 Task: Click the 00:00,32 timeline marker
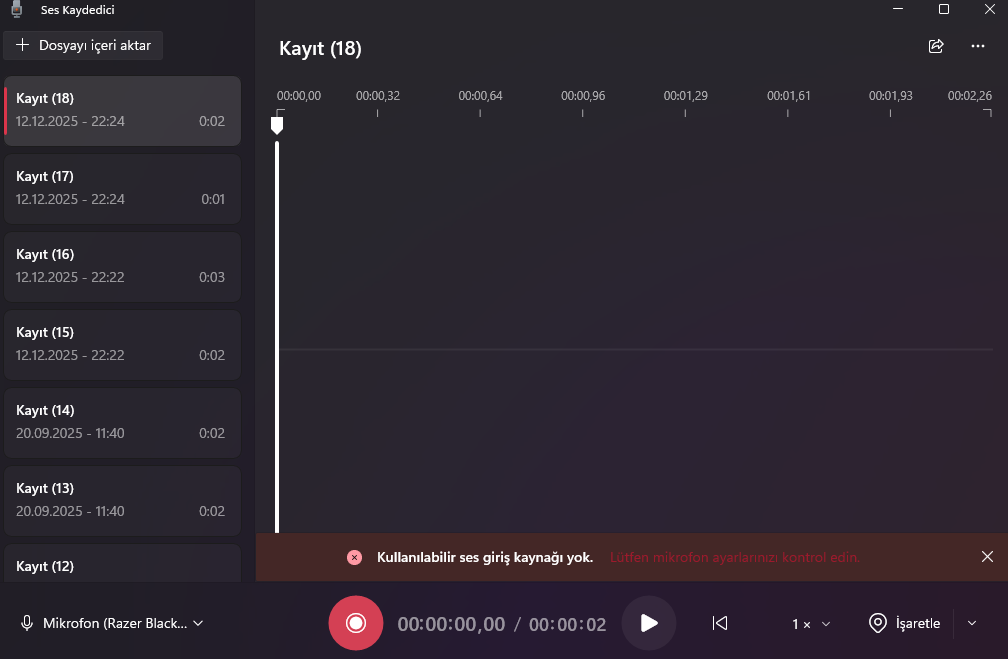[x=377, y=96]
